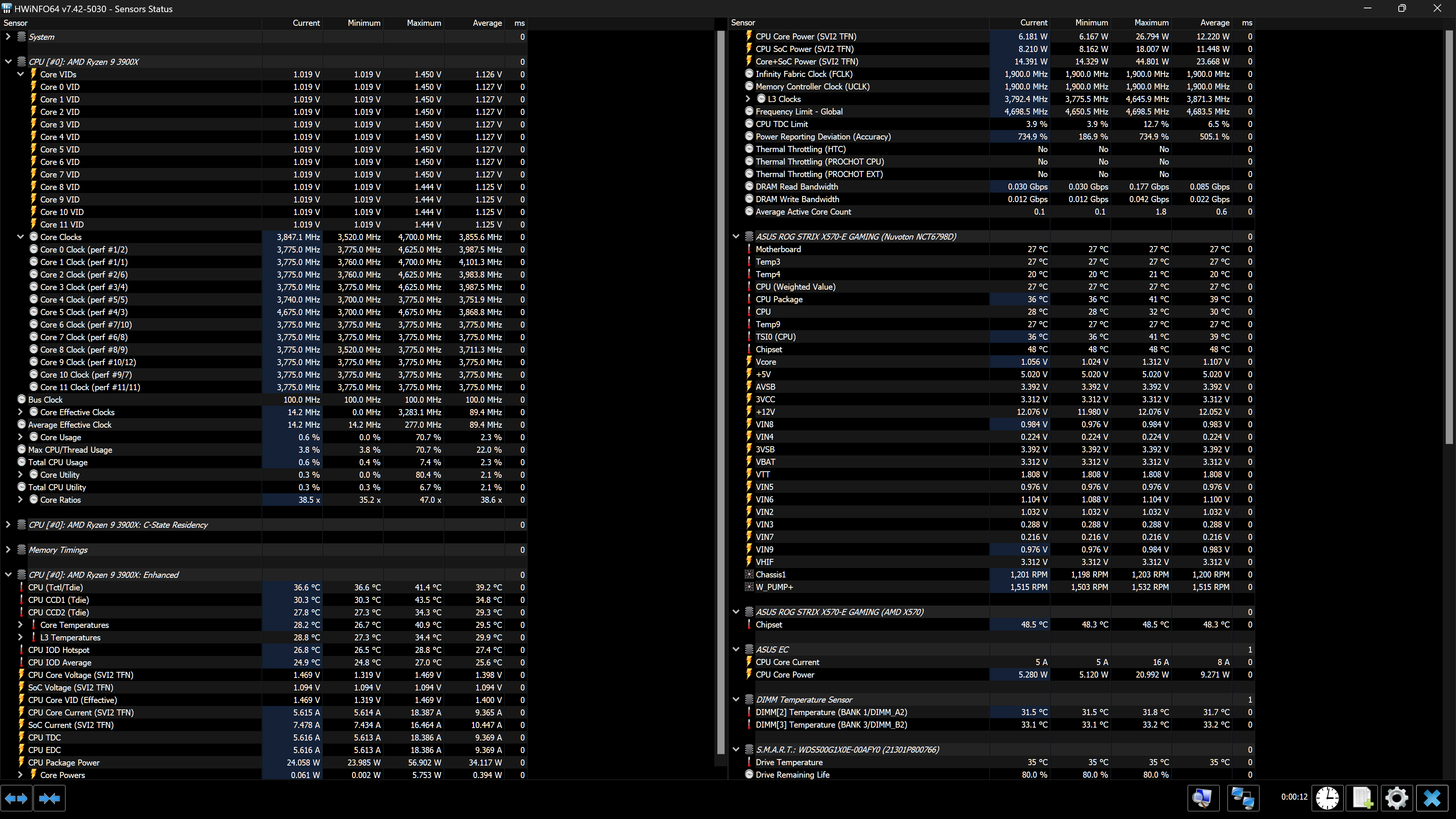Click right panel ms column header

[1244, 23]
